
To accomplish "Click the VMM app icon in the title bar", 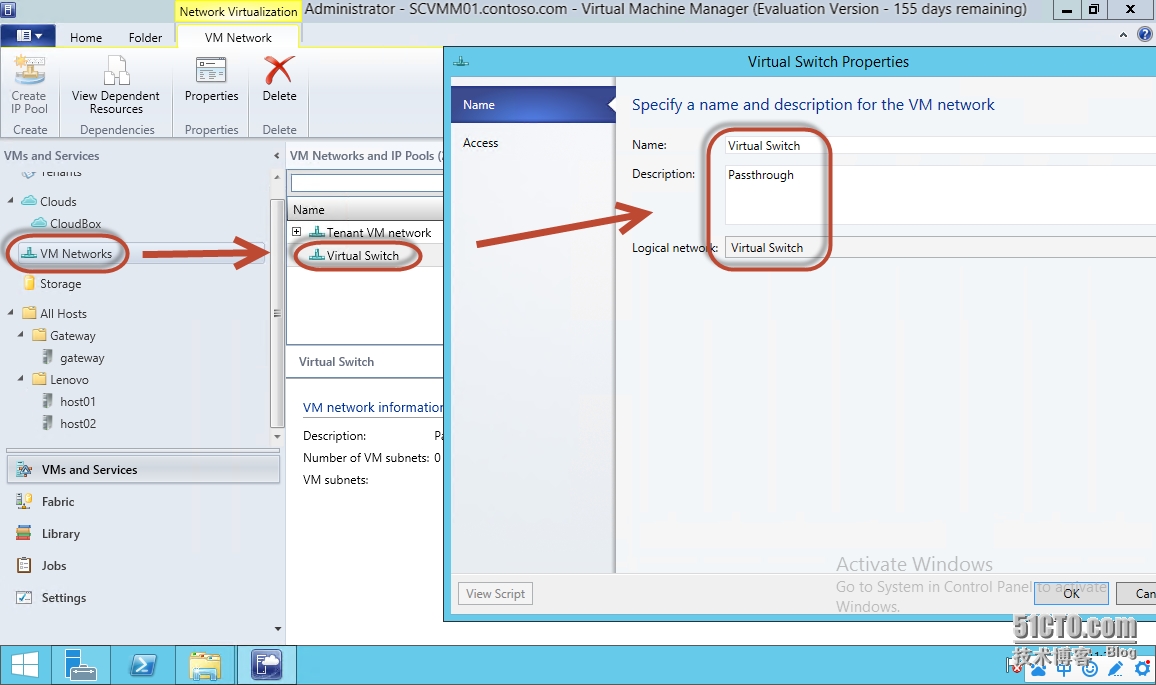I will pos(9,10).
